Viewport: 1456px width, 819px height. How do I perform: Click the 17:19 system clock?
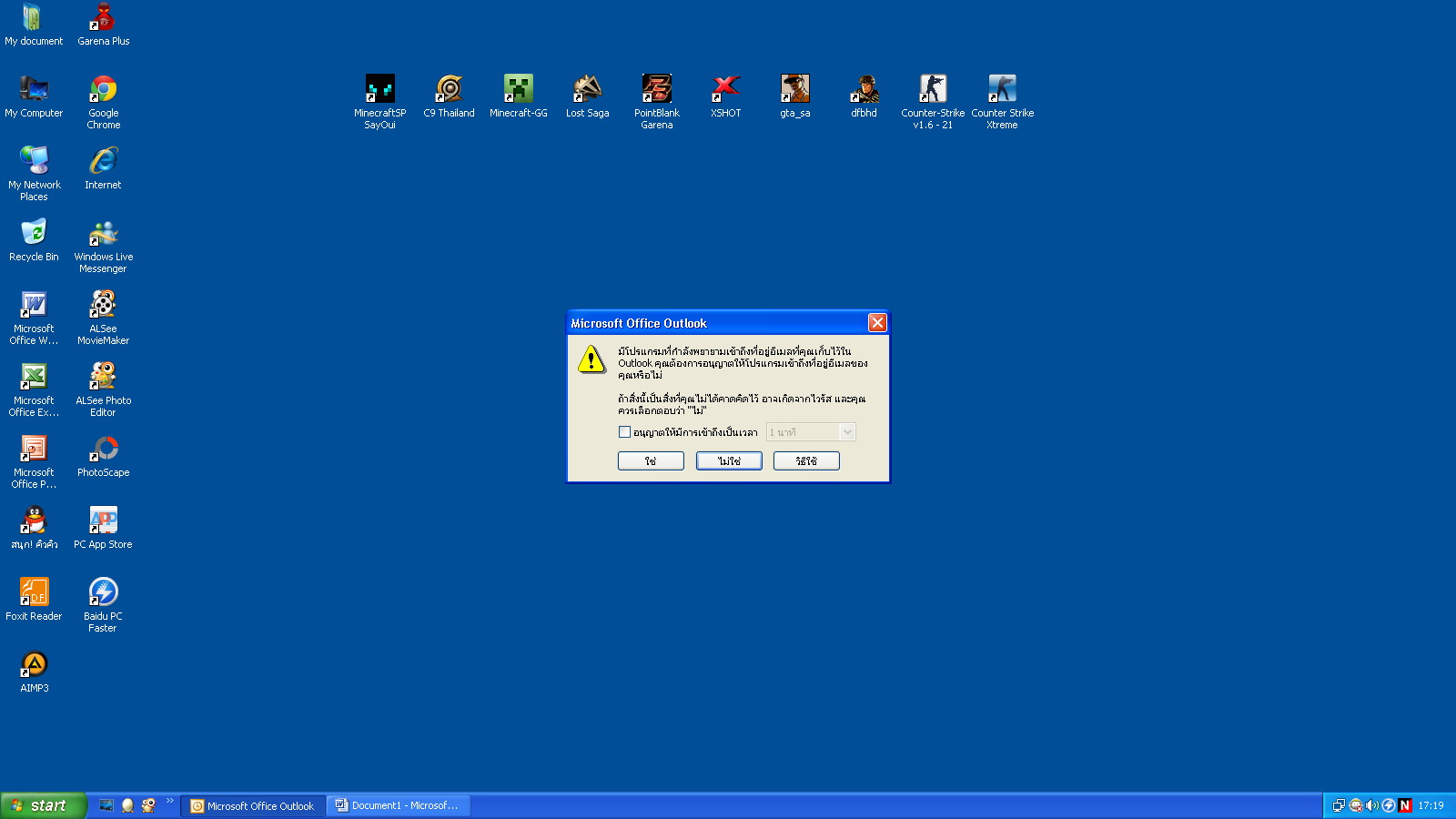pos(1431,805)
